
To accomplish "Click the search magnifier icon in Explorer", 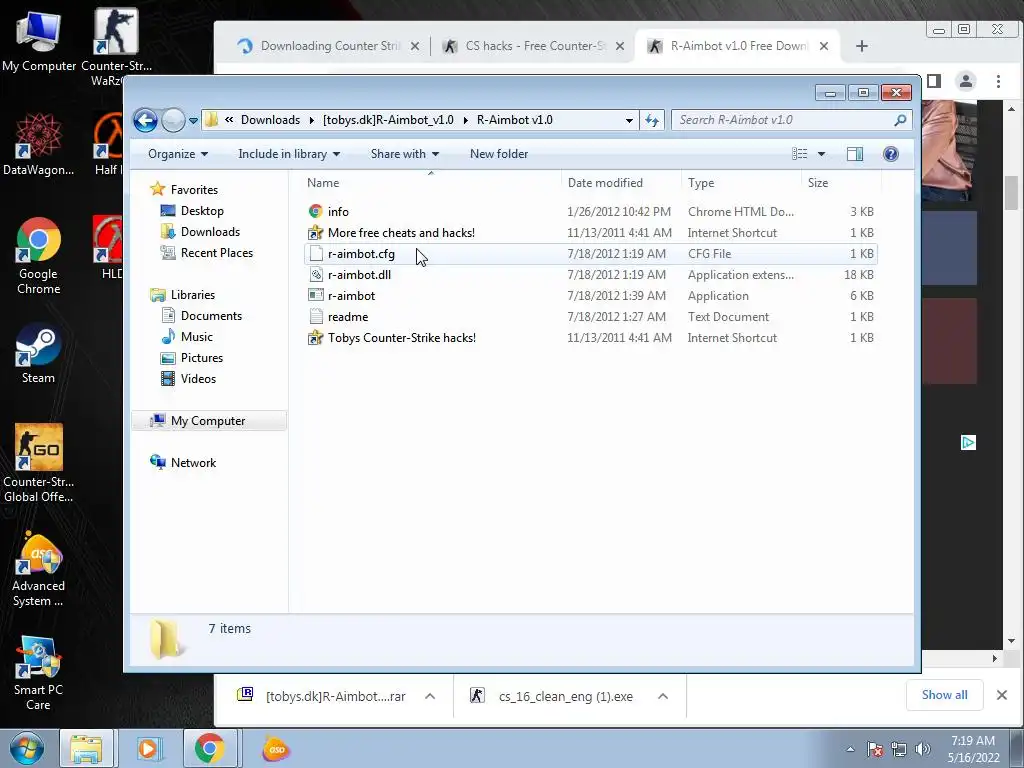I will 900,120.
